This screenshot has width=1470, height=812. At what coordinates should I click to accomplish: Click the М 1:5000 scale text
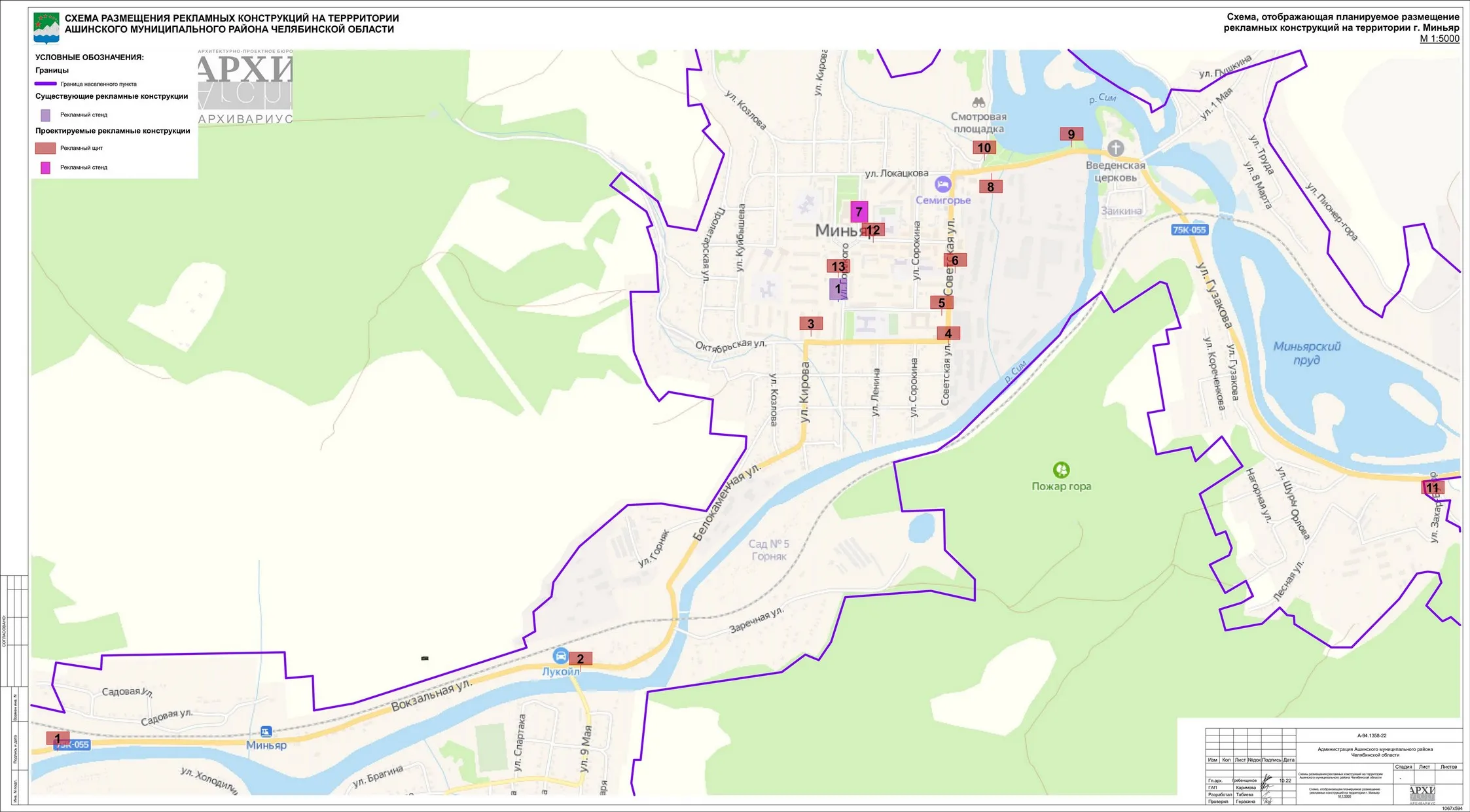pos(1439,39)
